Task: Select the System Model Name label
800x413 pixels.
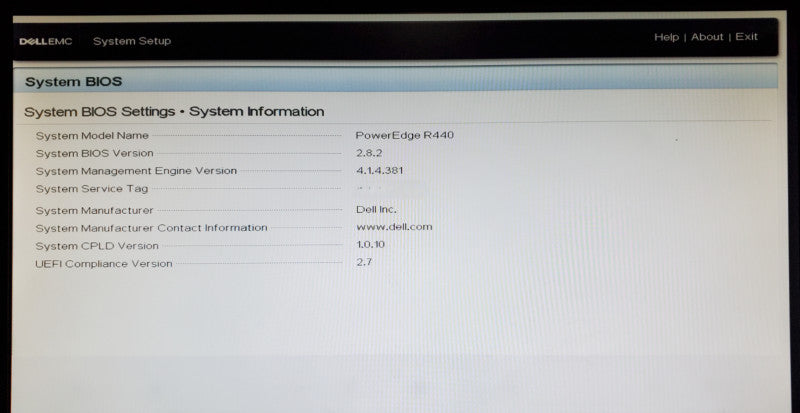Action: (x=92, y=136)
